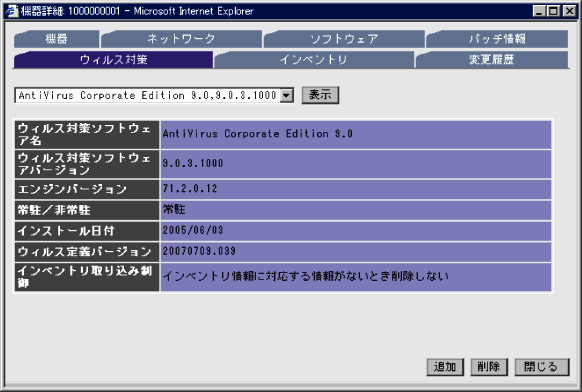Open the 機器 tab
Screen dimensions: 582x392
(x=56, y=39)
